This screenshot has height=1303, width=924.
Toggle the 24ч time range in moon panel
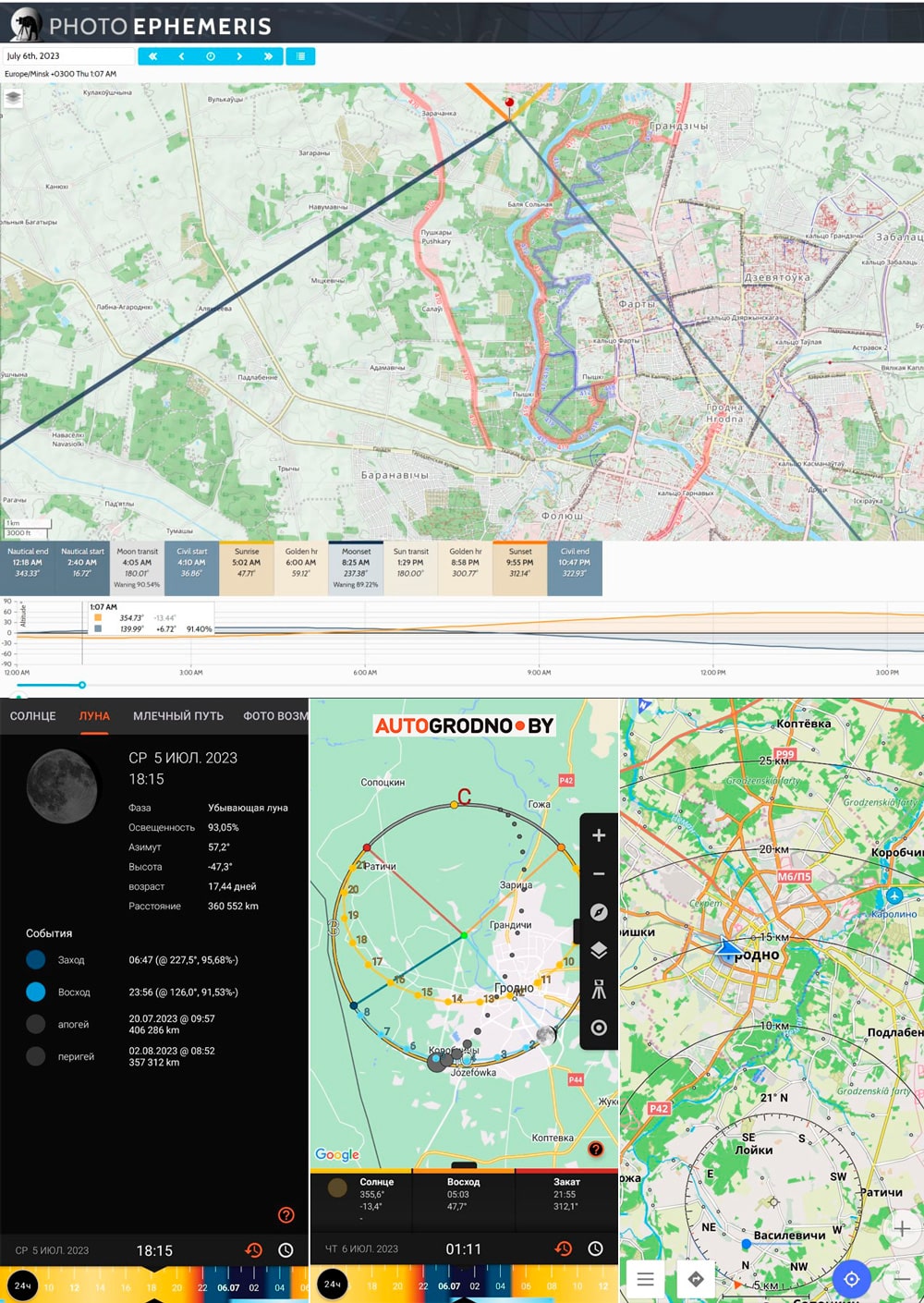point(22,1285)
